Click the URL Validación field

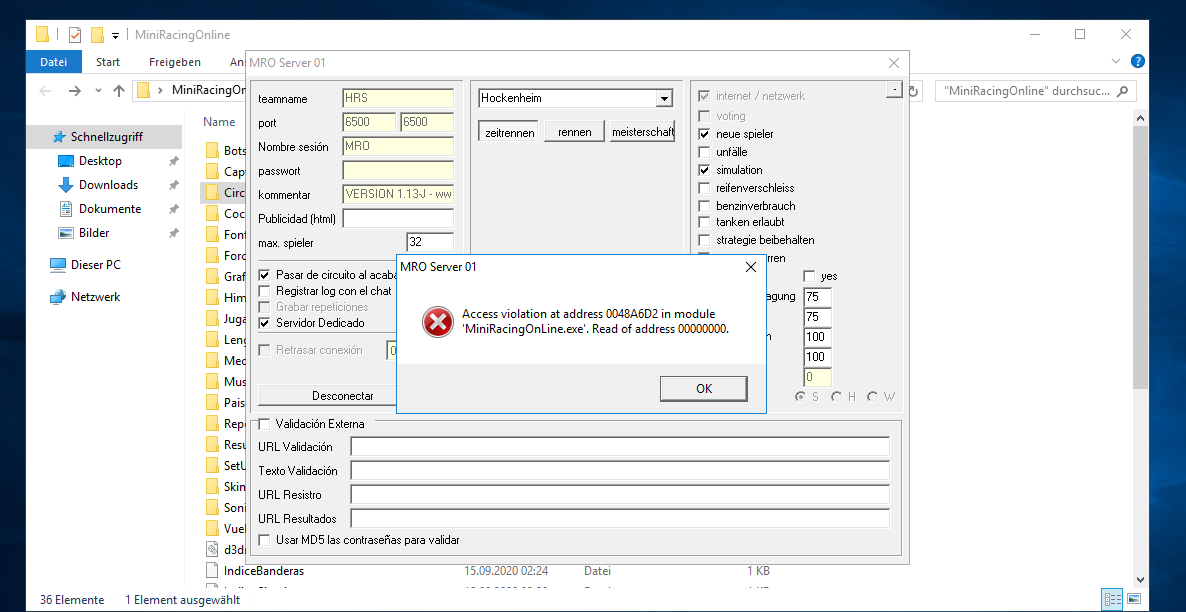tap(620, 447)
